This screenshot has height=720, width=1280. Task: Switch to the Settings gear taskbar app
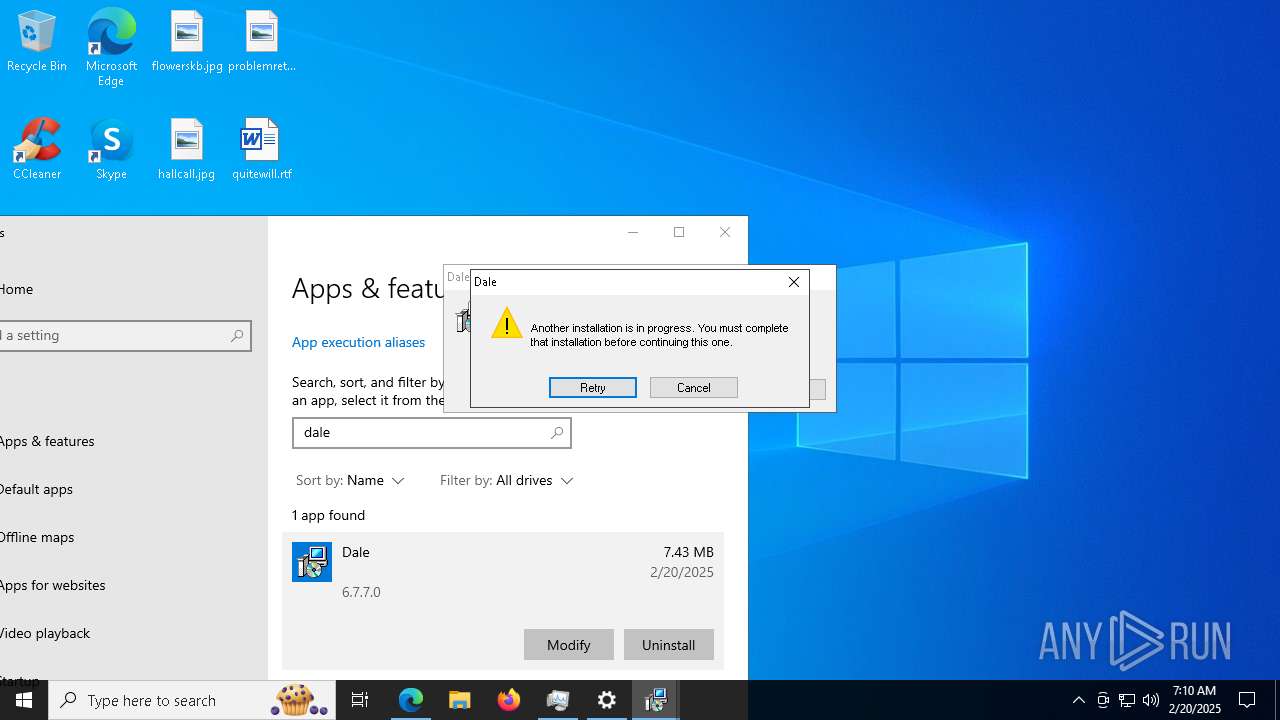[607, 700]
